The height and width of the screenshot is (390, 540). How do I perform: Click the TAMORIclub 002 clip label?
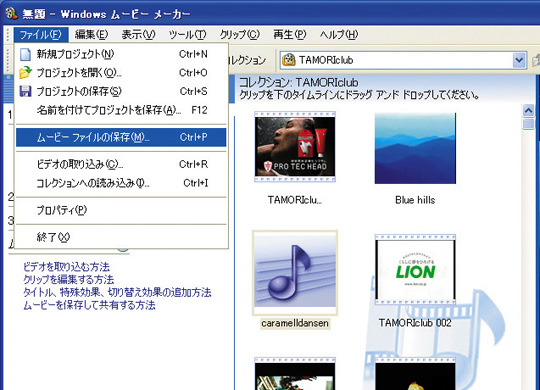click(415, 323)
